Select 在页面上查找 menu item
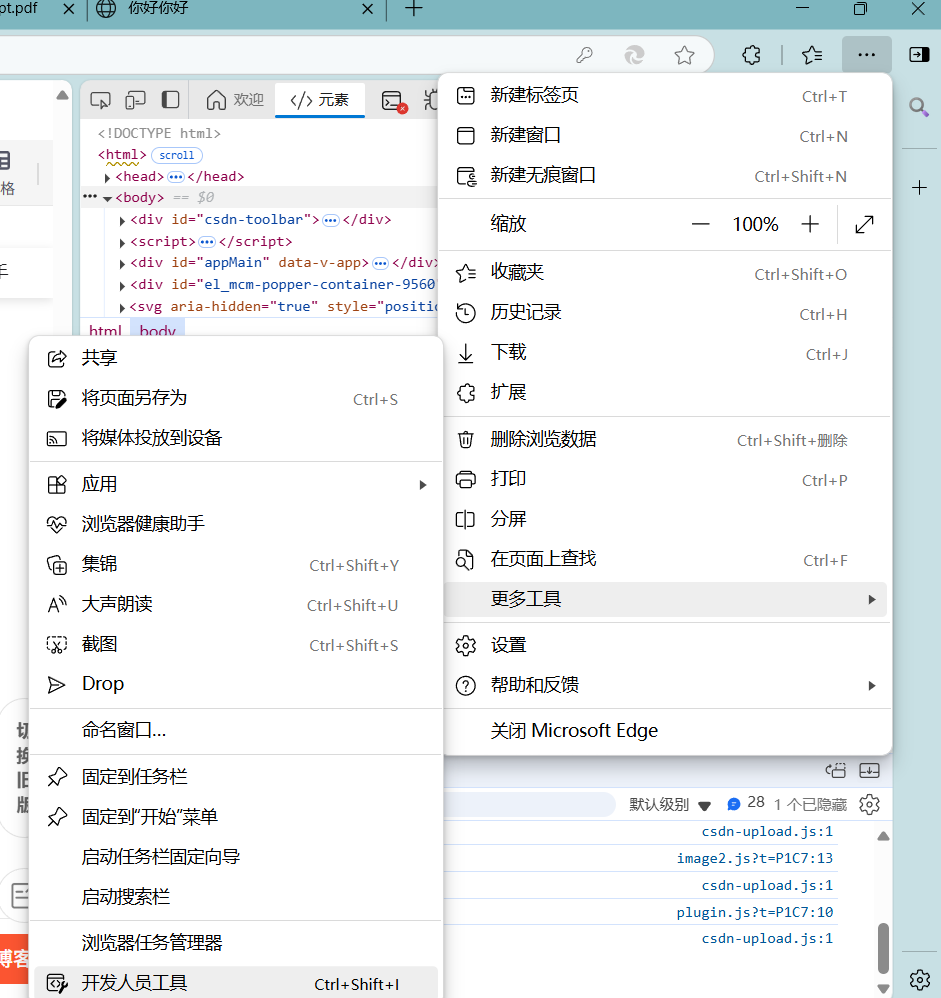Viewport: 941px width, 998px height. click(x=665, y=559)
